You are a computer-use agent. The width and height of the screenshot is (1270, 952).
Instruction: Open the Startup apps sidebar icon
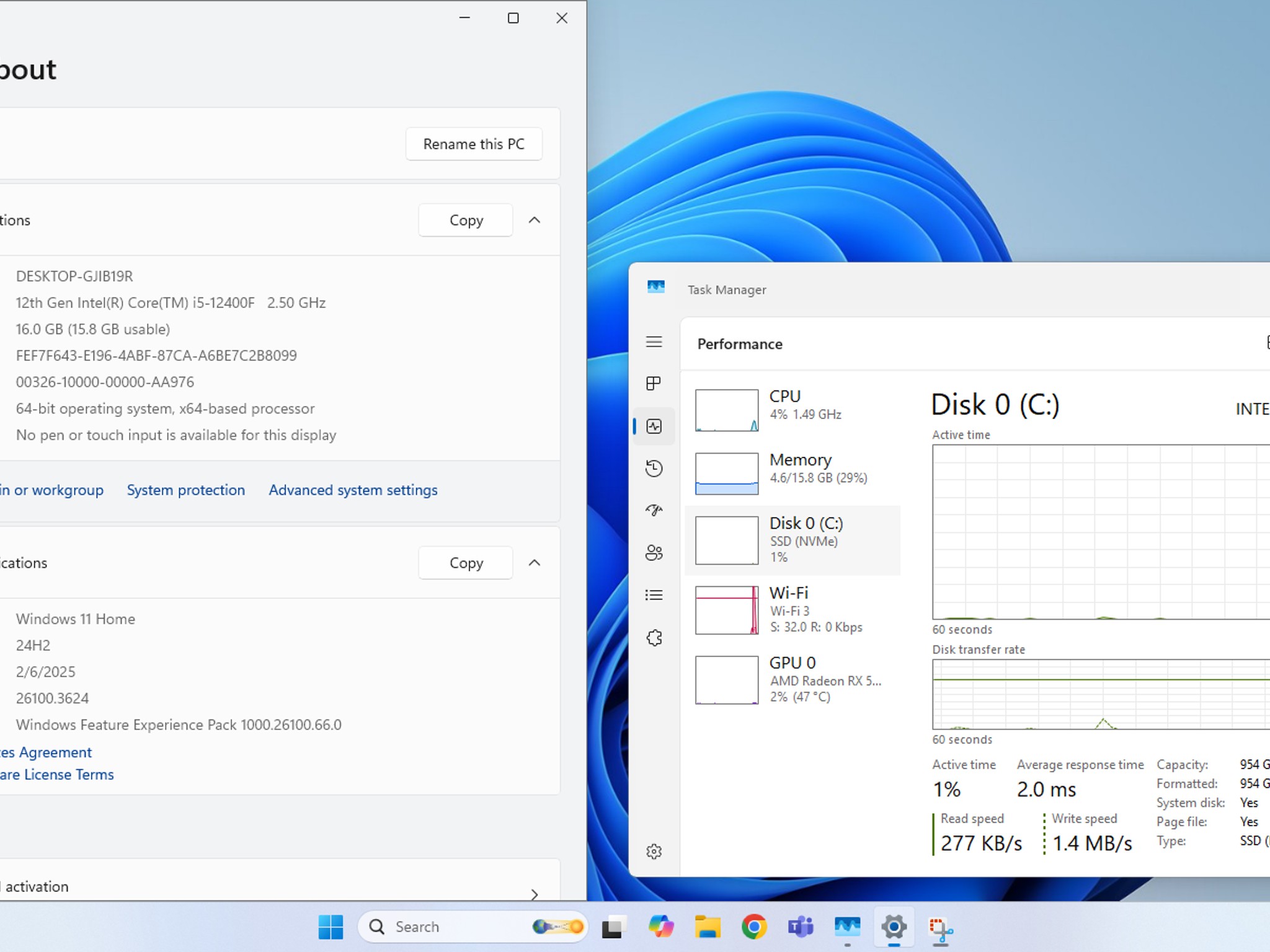click(x=654, y=510)
